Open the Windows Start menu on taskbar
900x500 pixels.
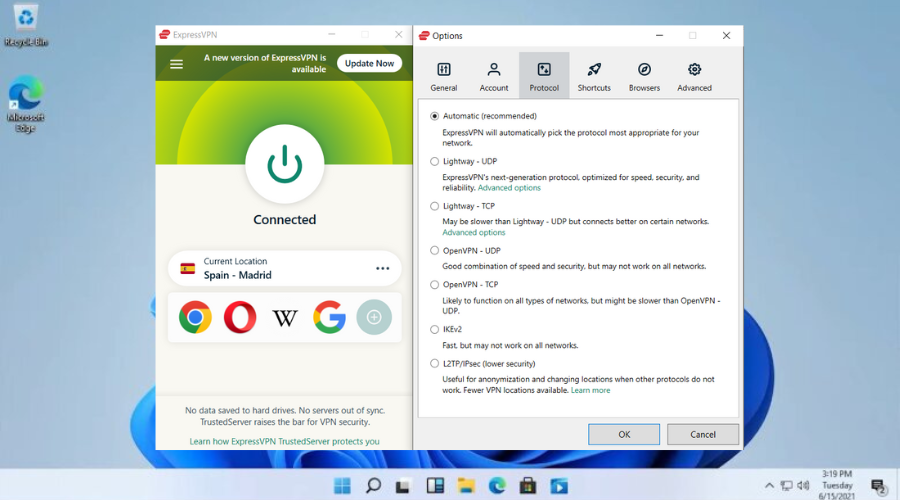[x=342, y=486]
